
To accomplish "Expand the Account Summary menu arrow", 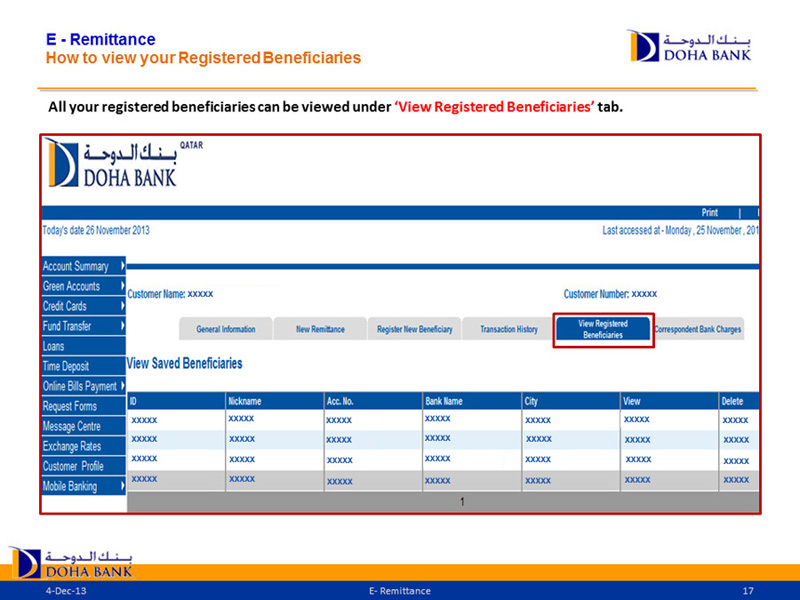I will point(122,266).
